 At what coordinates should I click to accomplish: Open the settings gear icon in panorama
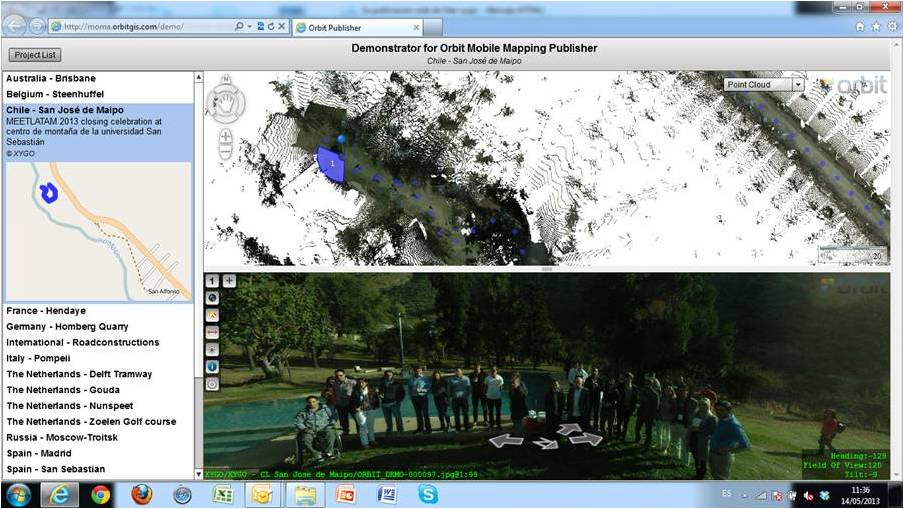[x=212, y=384]
